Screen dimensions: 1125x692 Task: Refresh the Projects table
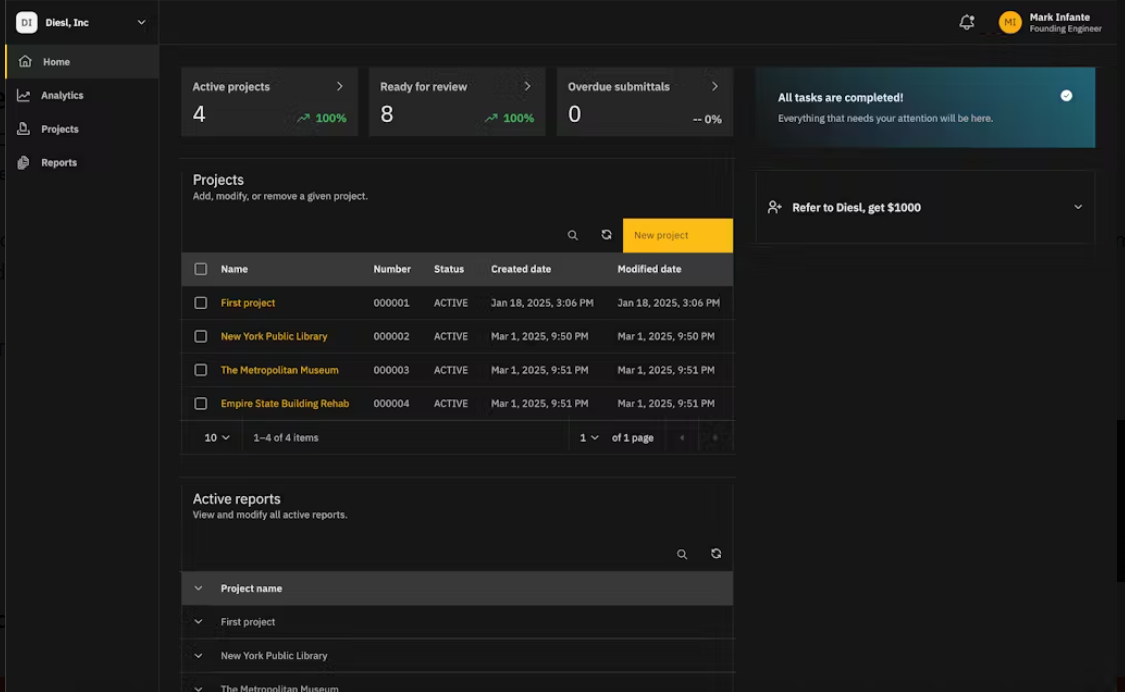(606, 235)
